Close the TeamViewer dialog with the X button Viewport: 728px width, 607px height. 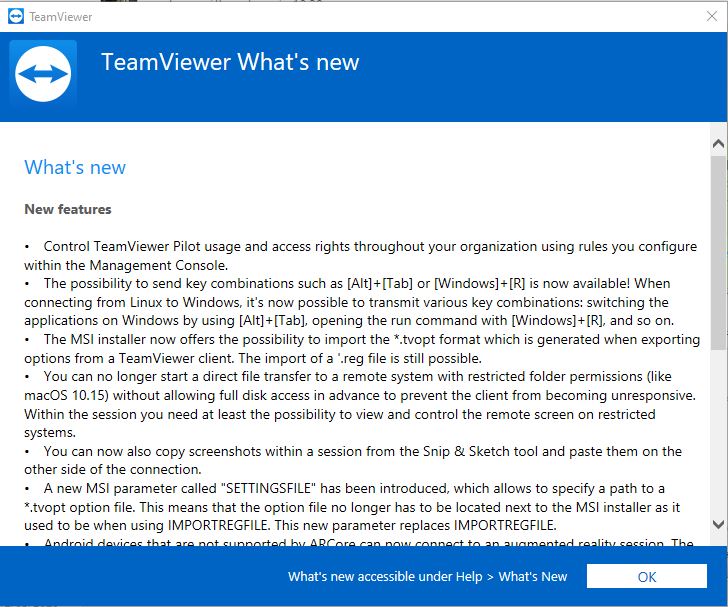click(x=704, y=16)
